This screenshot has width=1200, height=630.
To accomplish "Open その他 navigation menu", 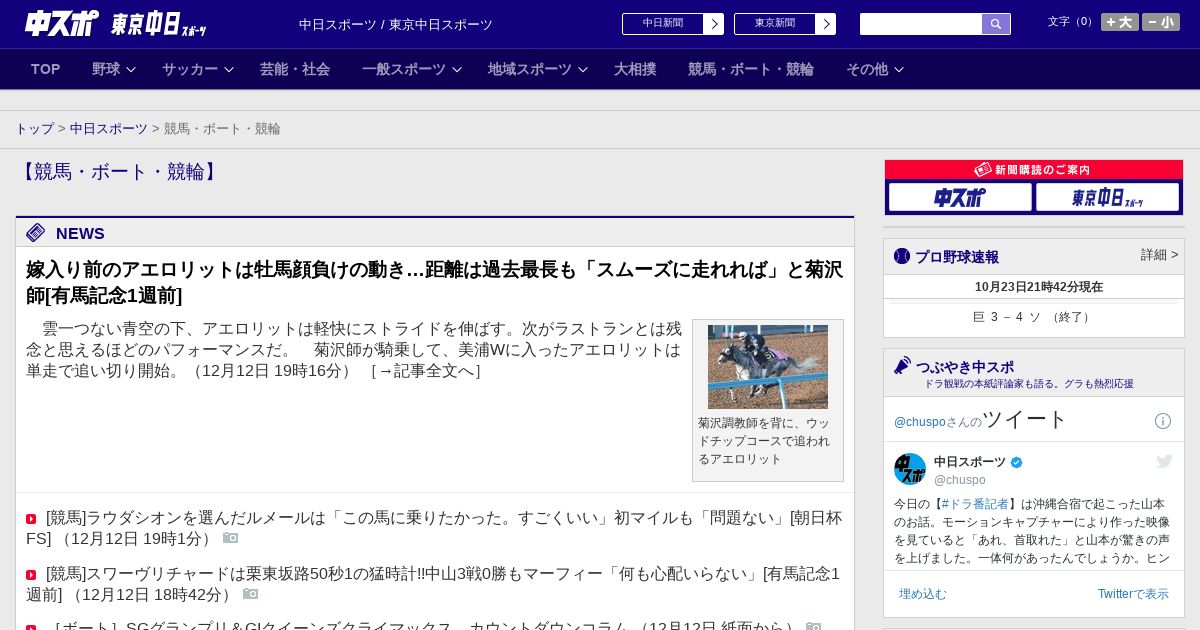I will (867, 69).
